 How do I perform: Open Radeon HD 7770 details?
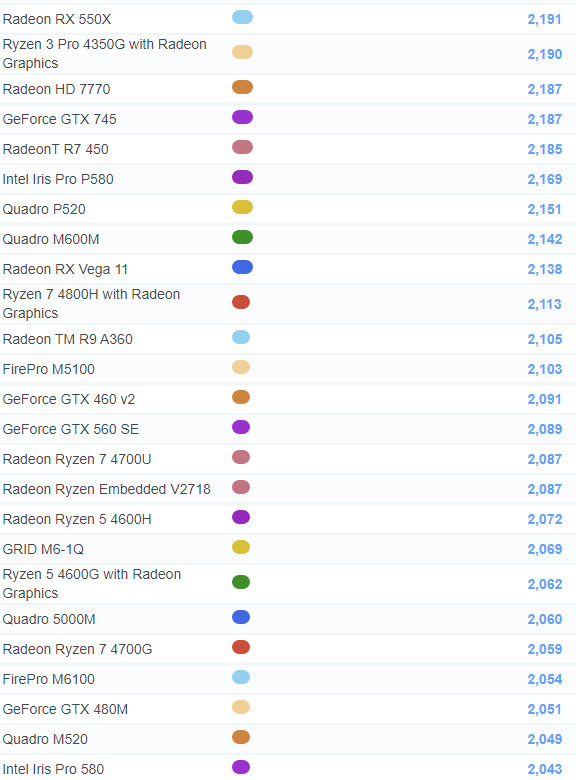pyautogui.click(x=56, y=89)
